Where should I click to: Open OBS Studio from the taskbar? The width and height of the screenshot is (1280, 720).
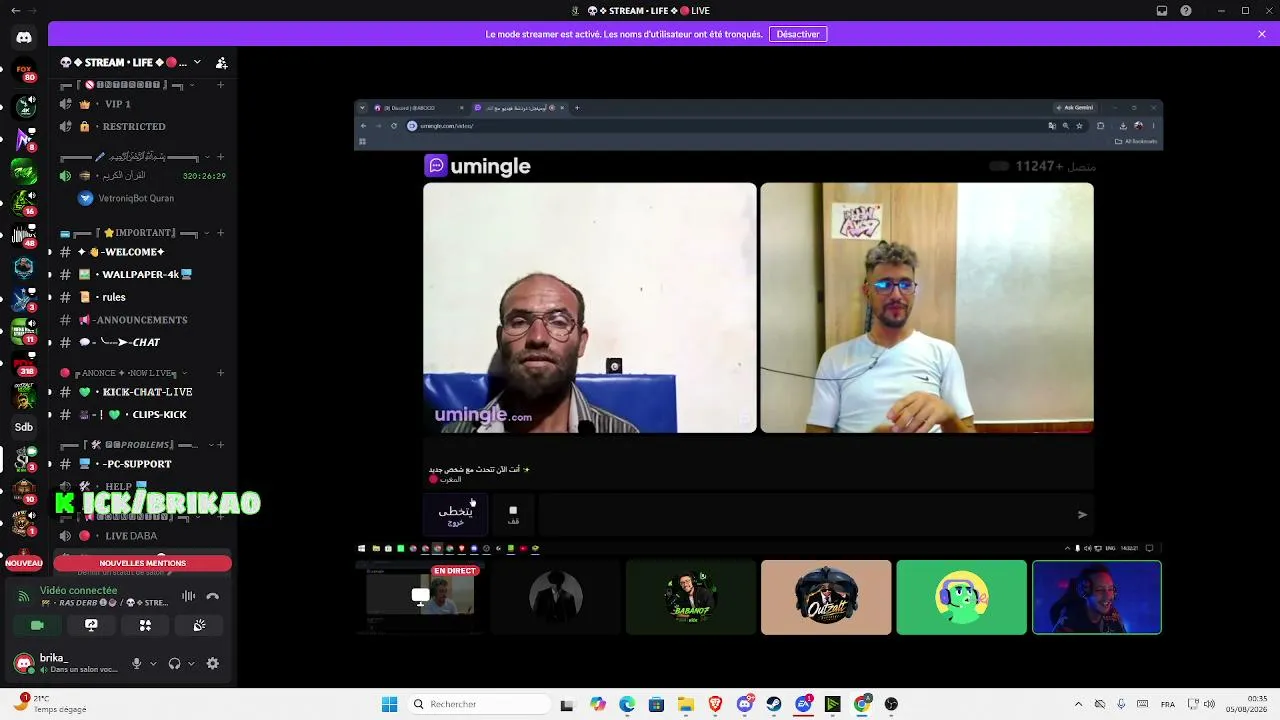click(x=891, y=704)
